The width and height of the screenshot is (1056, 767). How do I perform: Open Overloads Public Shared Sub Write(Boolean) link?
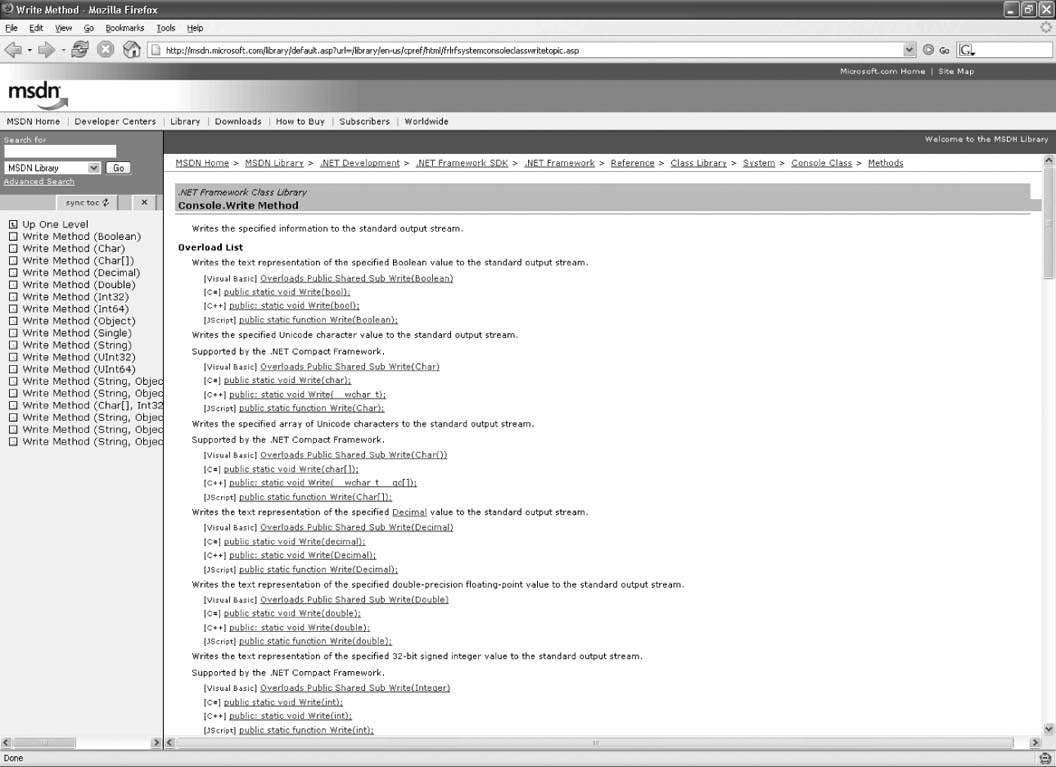tap(356, 278)
